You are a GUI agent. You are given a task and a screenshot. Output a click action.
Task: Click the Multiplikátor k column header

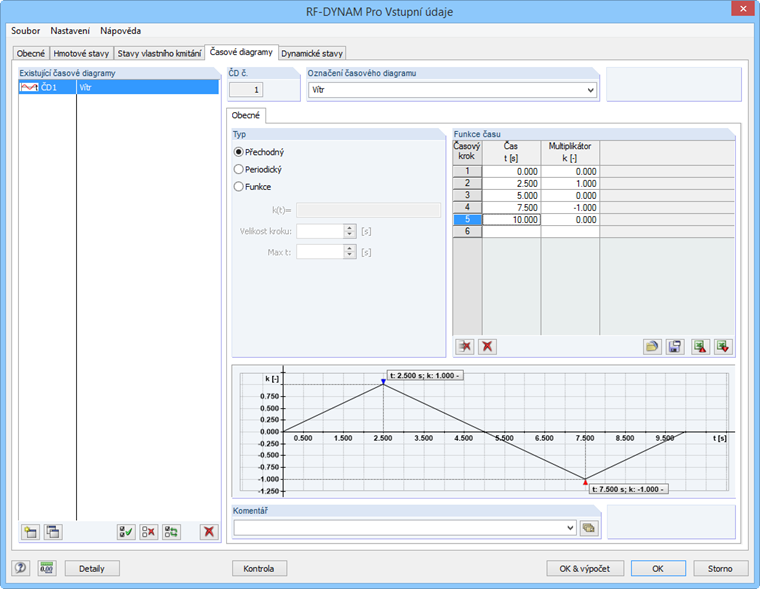tap(570, 152)
